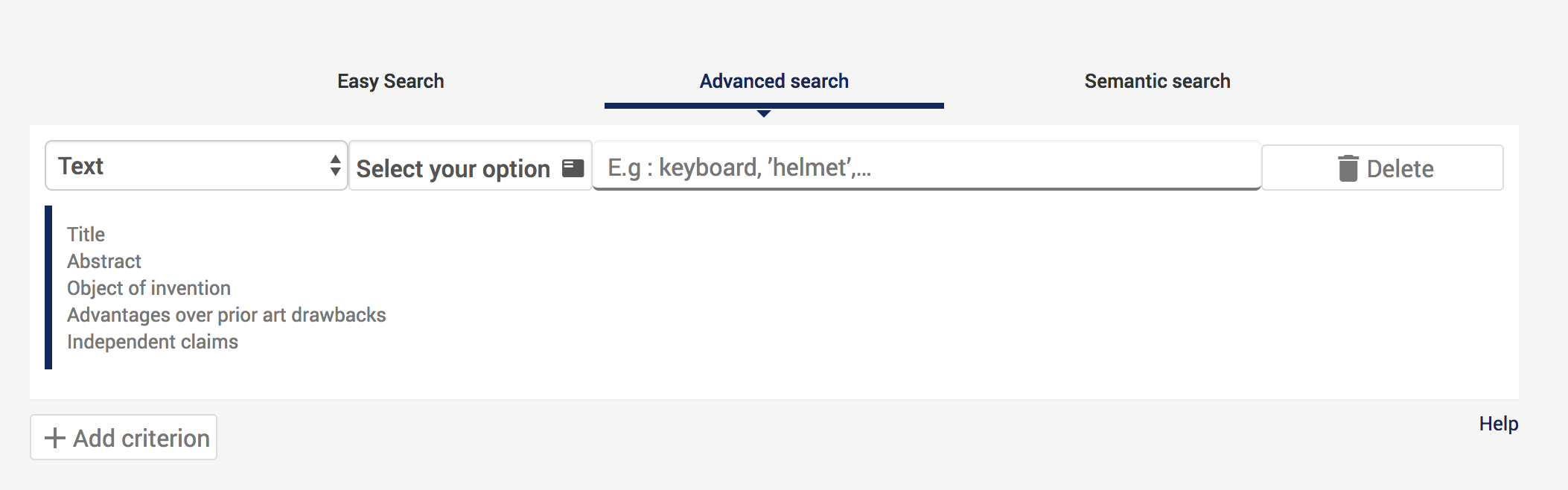
Task: Open the Semantic search tab
Action: click(1157, 81)
